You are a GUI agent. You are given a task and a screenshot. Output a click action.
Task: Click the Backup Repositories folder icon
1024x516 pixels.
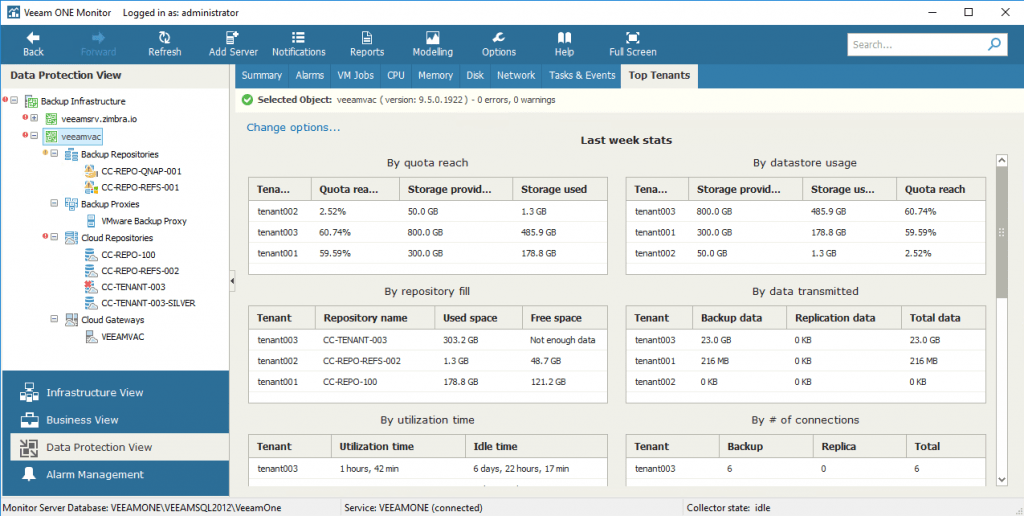coord(71,154)
